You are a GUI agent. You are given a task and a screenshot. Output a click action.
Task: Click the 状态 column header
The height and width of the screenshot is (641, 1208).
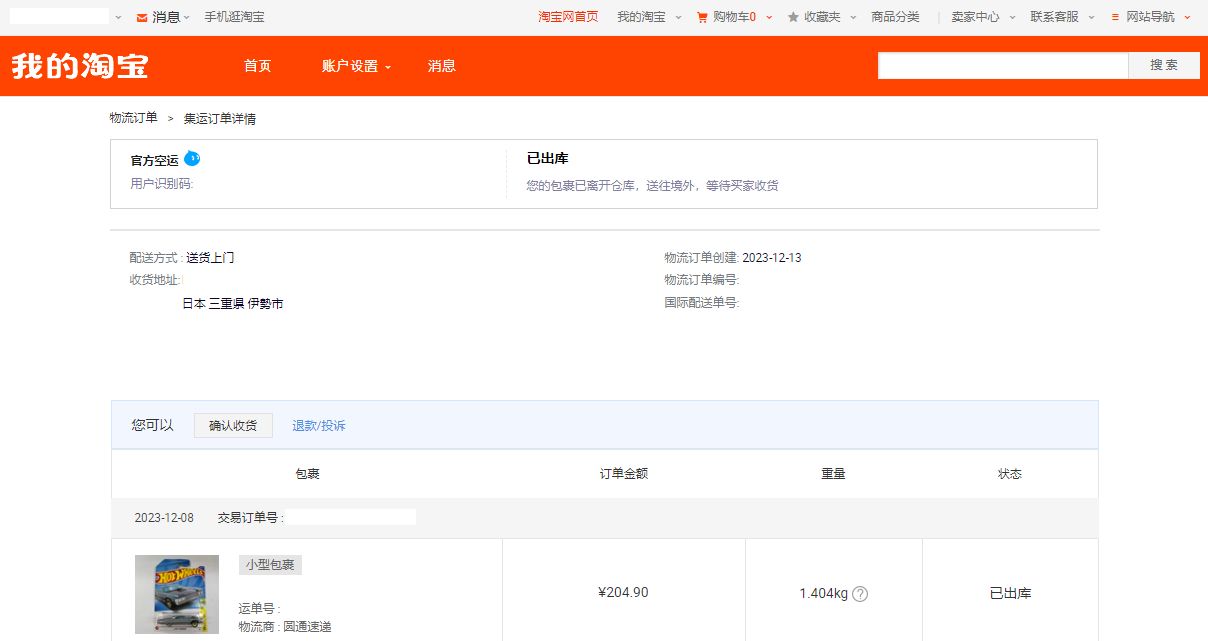pos(1010,474)
